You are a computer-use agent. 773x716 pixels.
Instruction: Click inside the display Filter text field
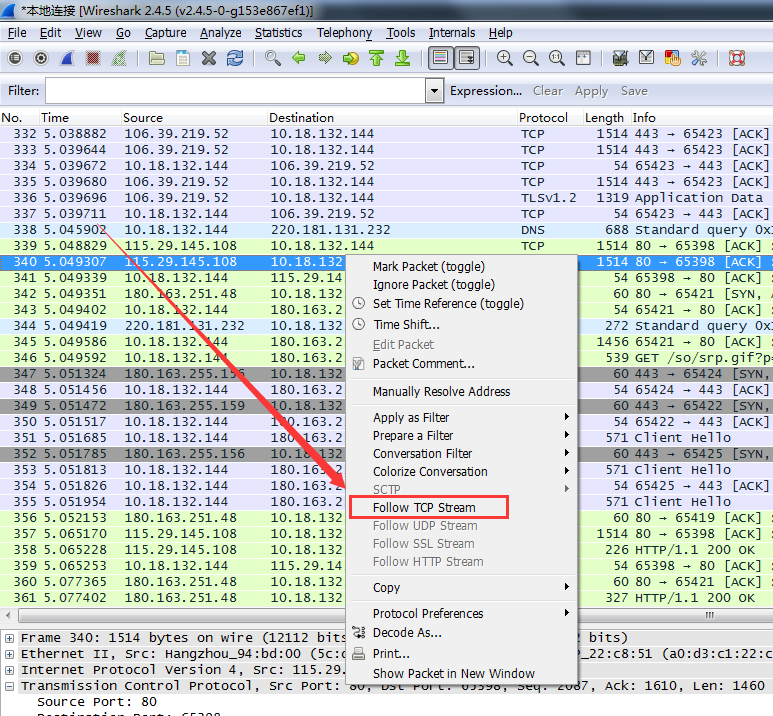point(236,91)
